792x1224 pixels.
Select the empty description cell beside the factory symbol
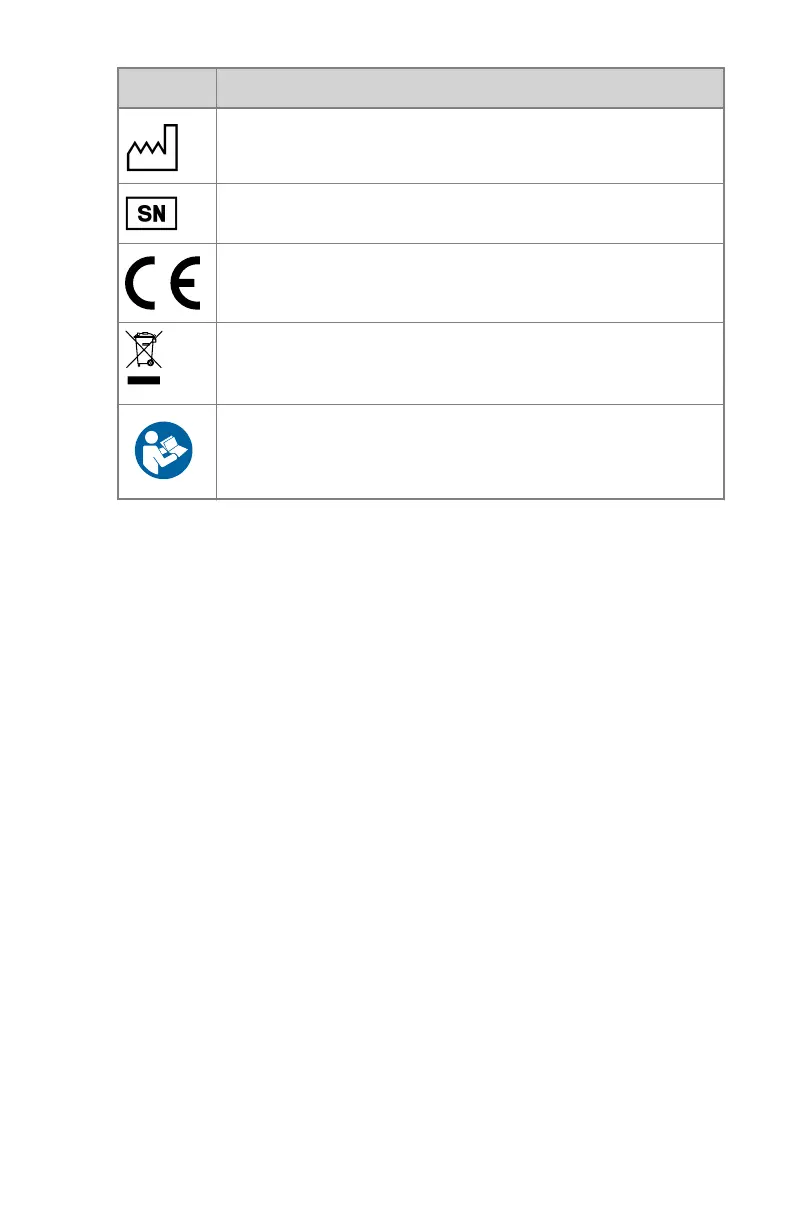(470, 146)
